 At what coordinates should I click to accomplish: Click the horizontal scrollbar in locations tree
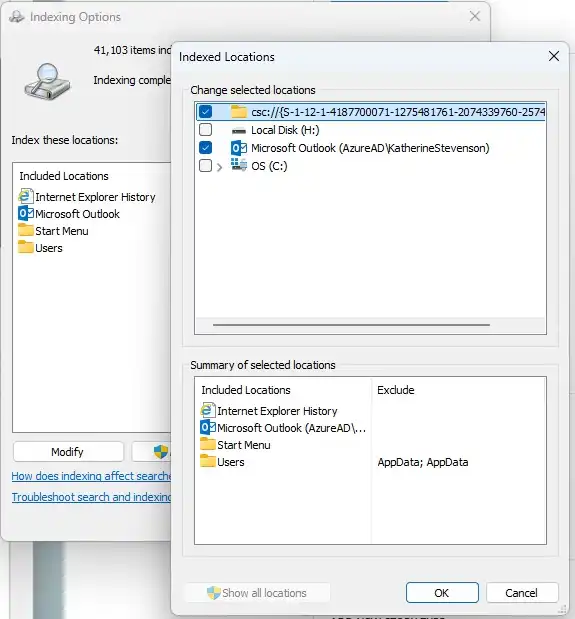click(351, 325)
